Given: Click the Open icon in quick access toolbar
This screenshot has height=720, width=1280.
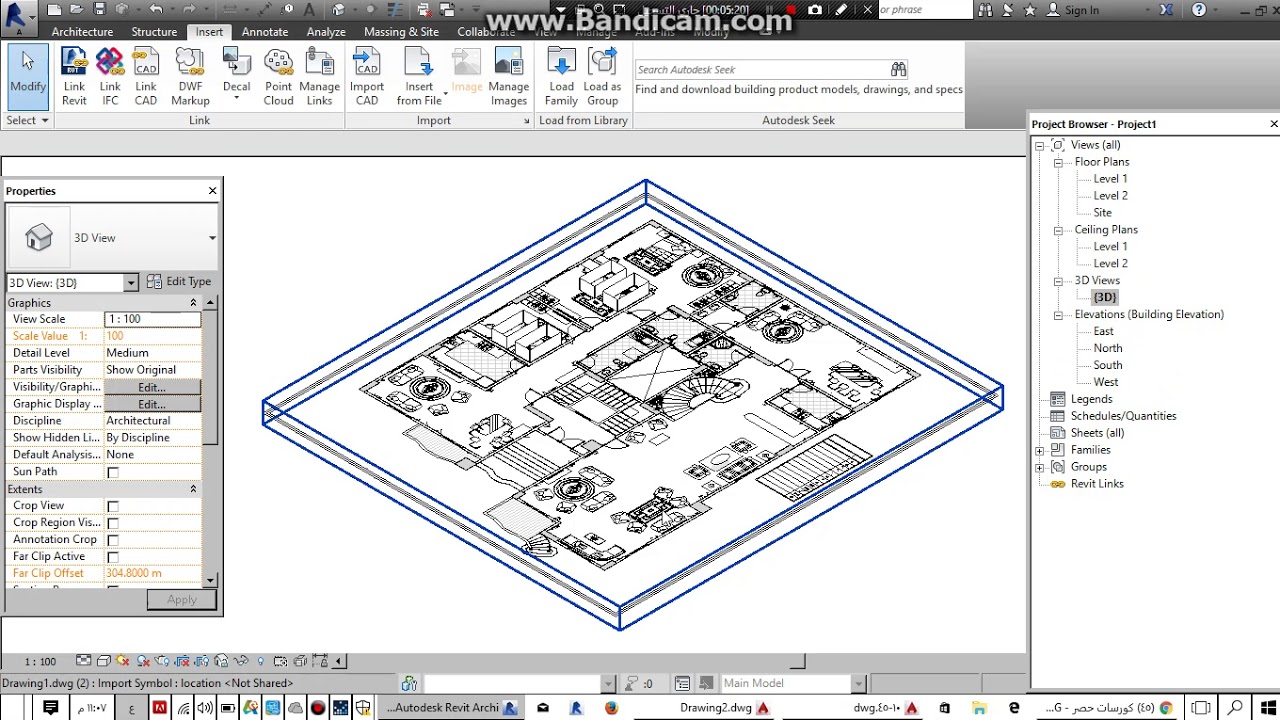Looking at the screenshot, I should tap(77, 10).
